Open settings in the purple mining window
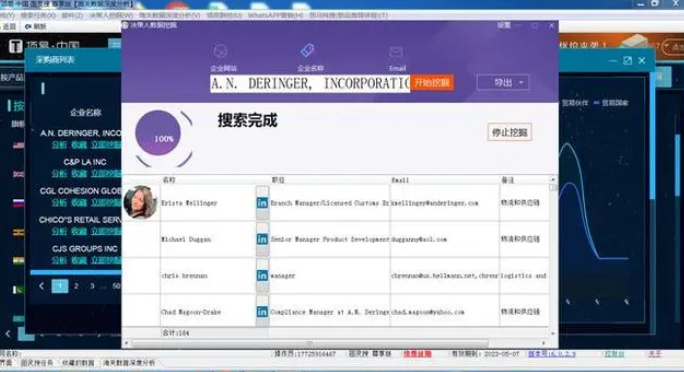 click(504, 25)
